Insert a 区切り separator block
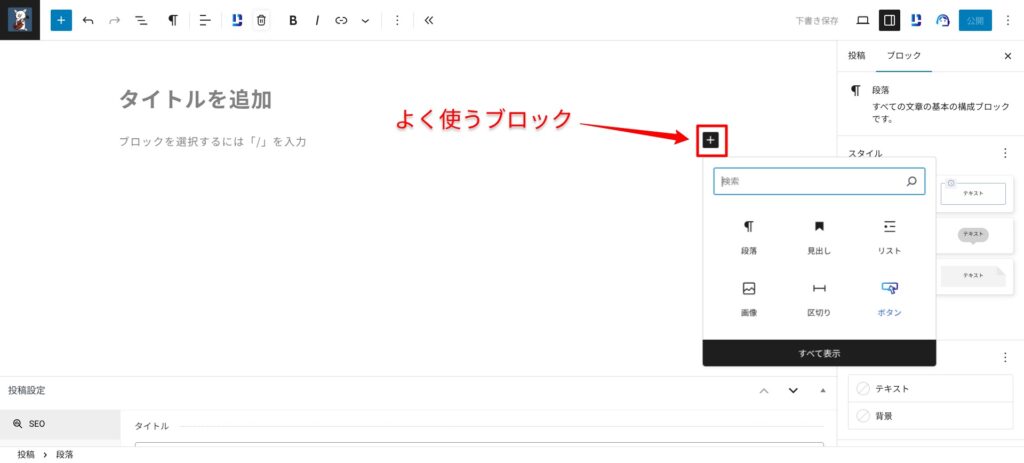This screenshot has width=1024, height=463. [x=819, y=300]
